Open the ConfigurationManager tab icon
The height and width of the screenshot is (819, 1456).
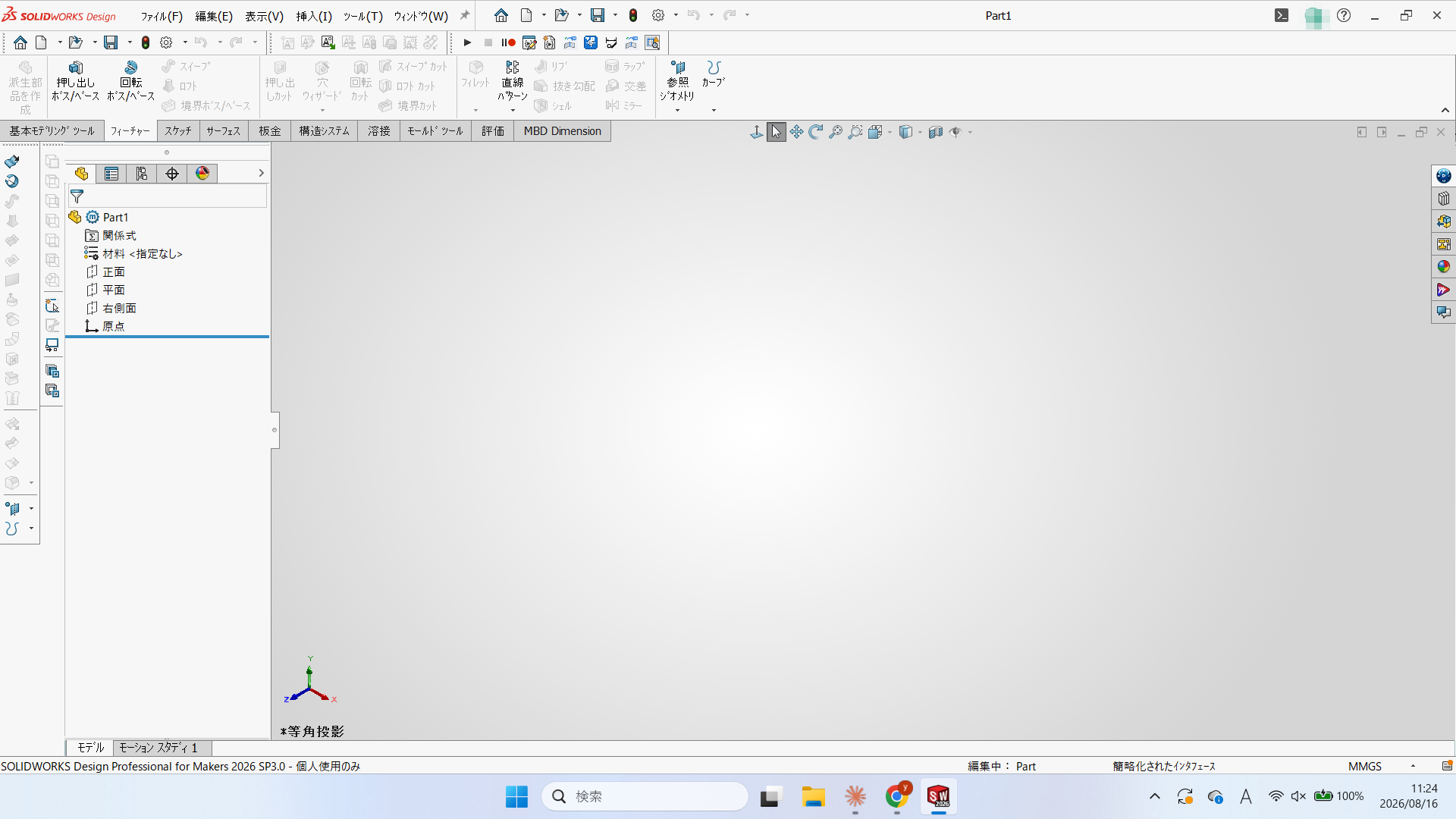142,174
